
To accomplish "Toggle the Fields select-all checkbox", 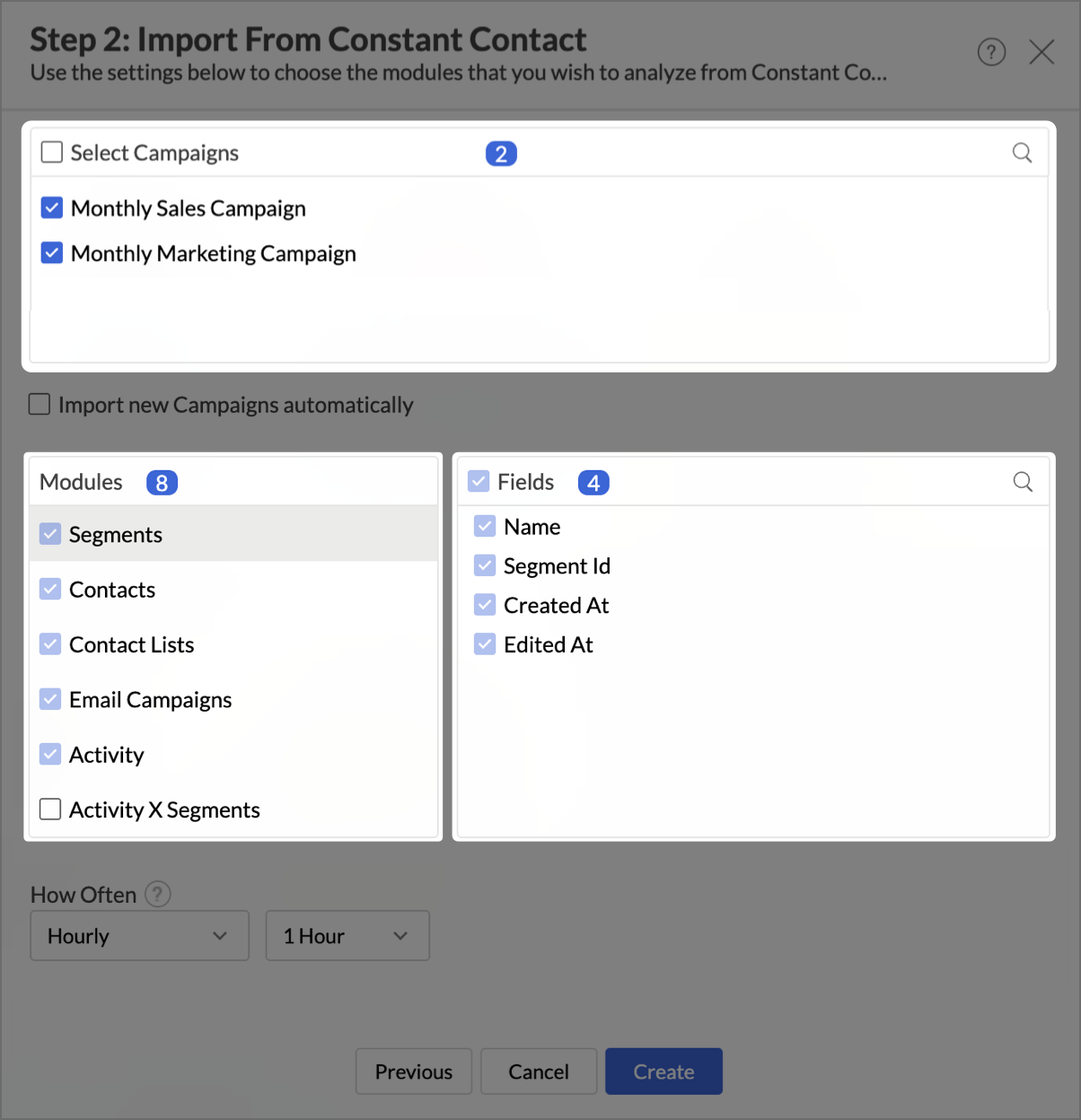I will (x=479, y=482).
